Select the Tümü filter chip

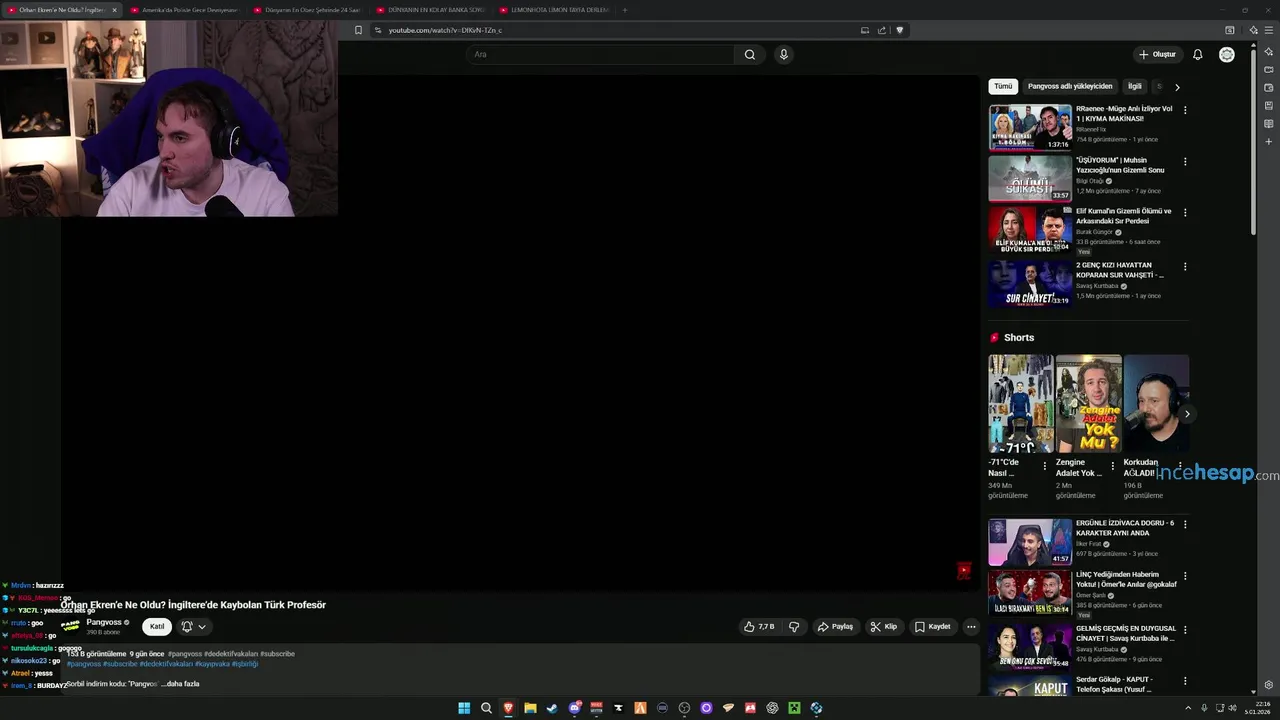[x=1003, y=87]
